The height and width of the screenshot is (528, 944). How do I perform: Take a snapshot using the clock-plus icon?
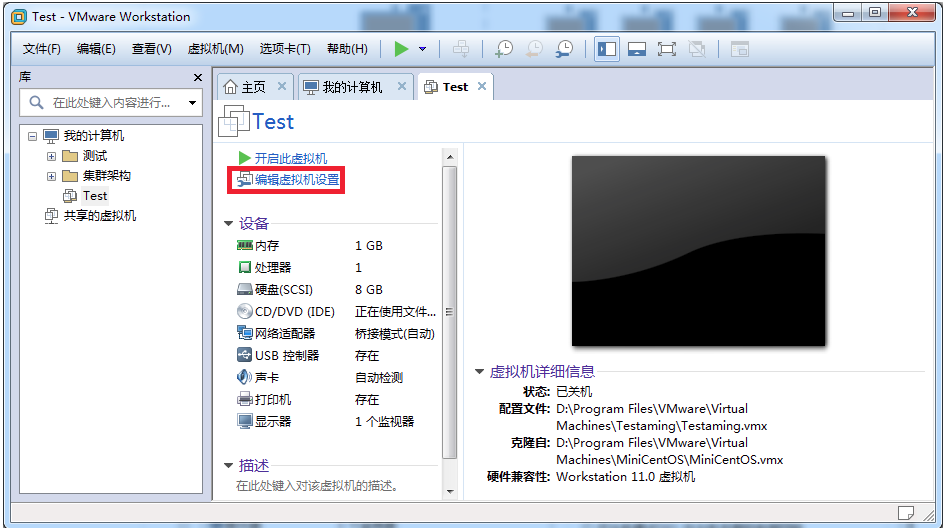[503, 49]
